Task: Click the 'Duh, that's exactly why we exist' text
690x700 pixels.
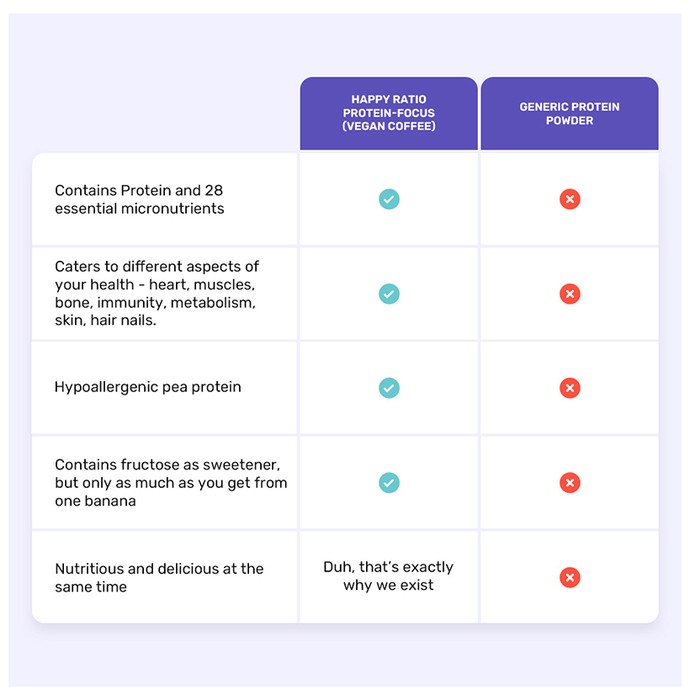Action: [388, 576]
